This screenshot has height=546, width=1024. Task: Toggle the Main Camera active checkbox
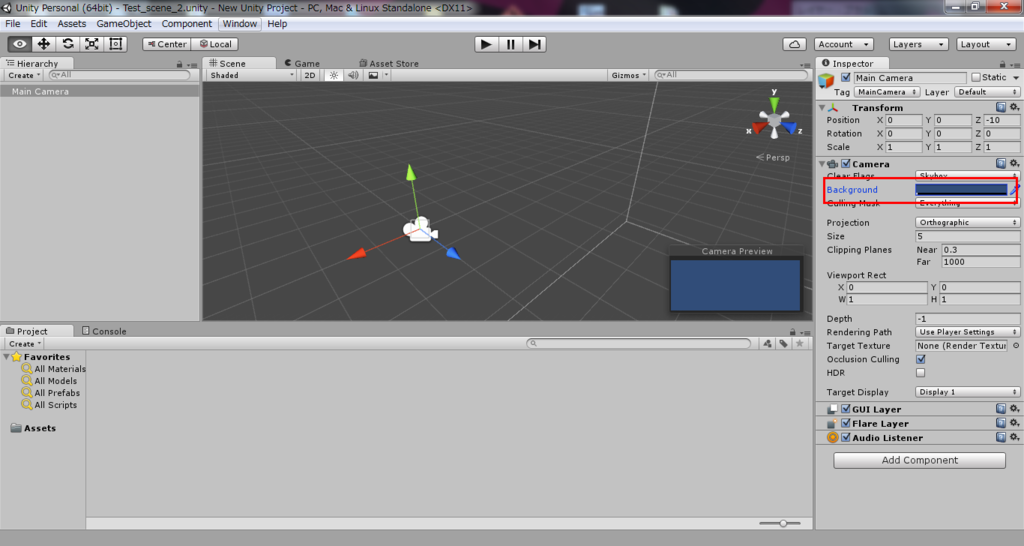[x=845, y=77]
